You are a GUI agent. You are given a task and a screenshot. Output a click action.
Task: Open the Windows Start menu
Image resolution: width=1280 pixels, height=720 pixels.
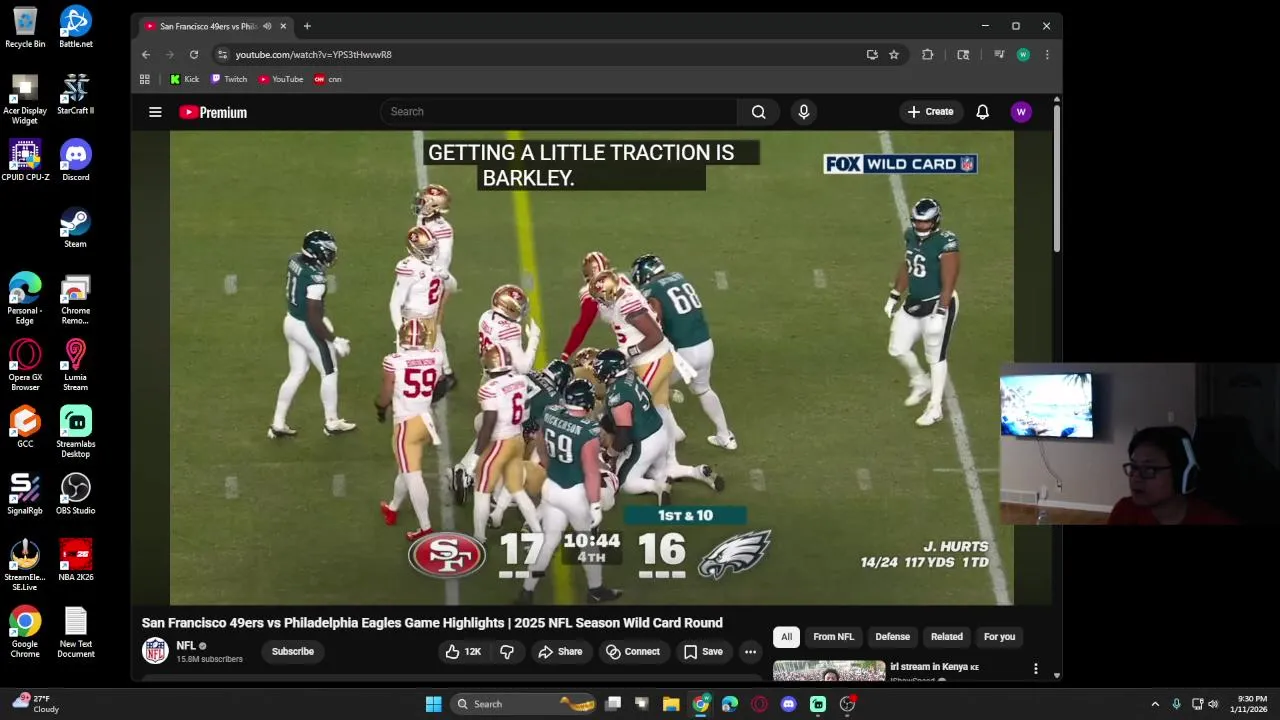(x=433, y=704)
